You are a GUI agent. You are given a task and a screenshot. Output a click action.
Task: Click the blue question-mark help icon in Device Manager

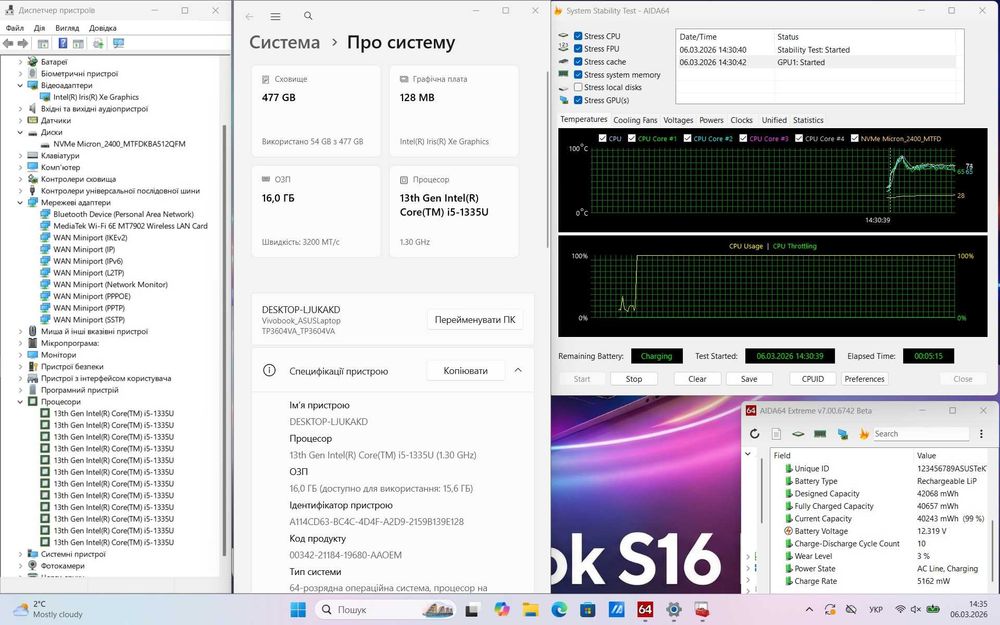[x=62, y=43]
